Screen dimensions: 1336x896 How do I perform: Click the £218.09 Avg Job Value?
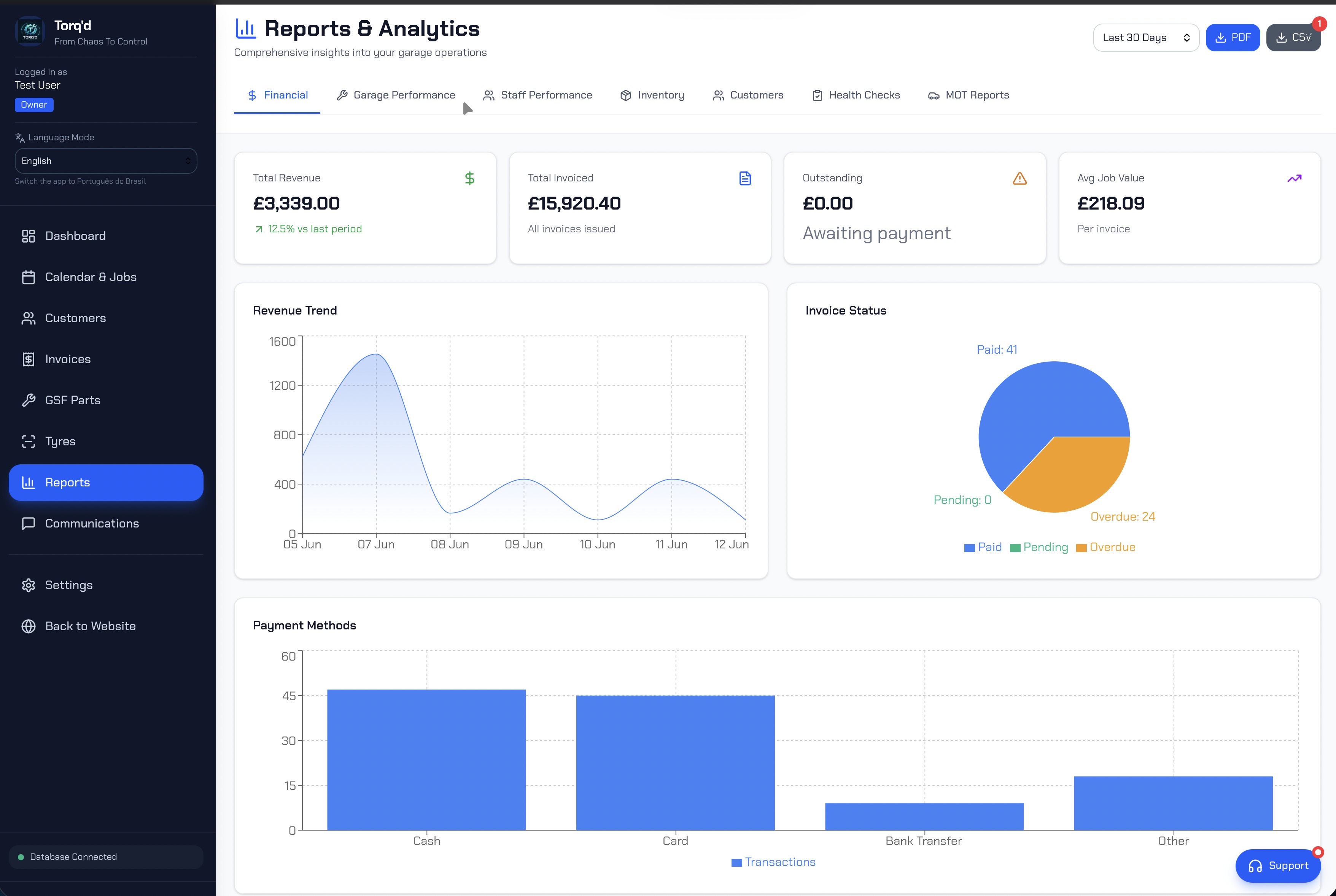click(x=1111, y=203)
